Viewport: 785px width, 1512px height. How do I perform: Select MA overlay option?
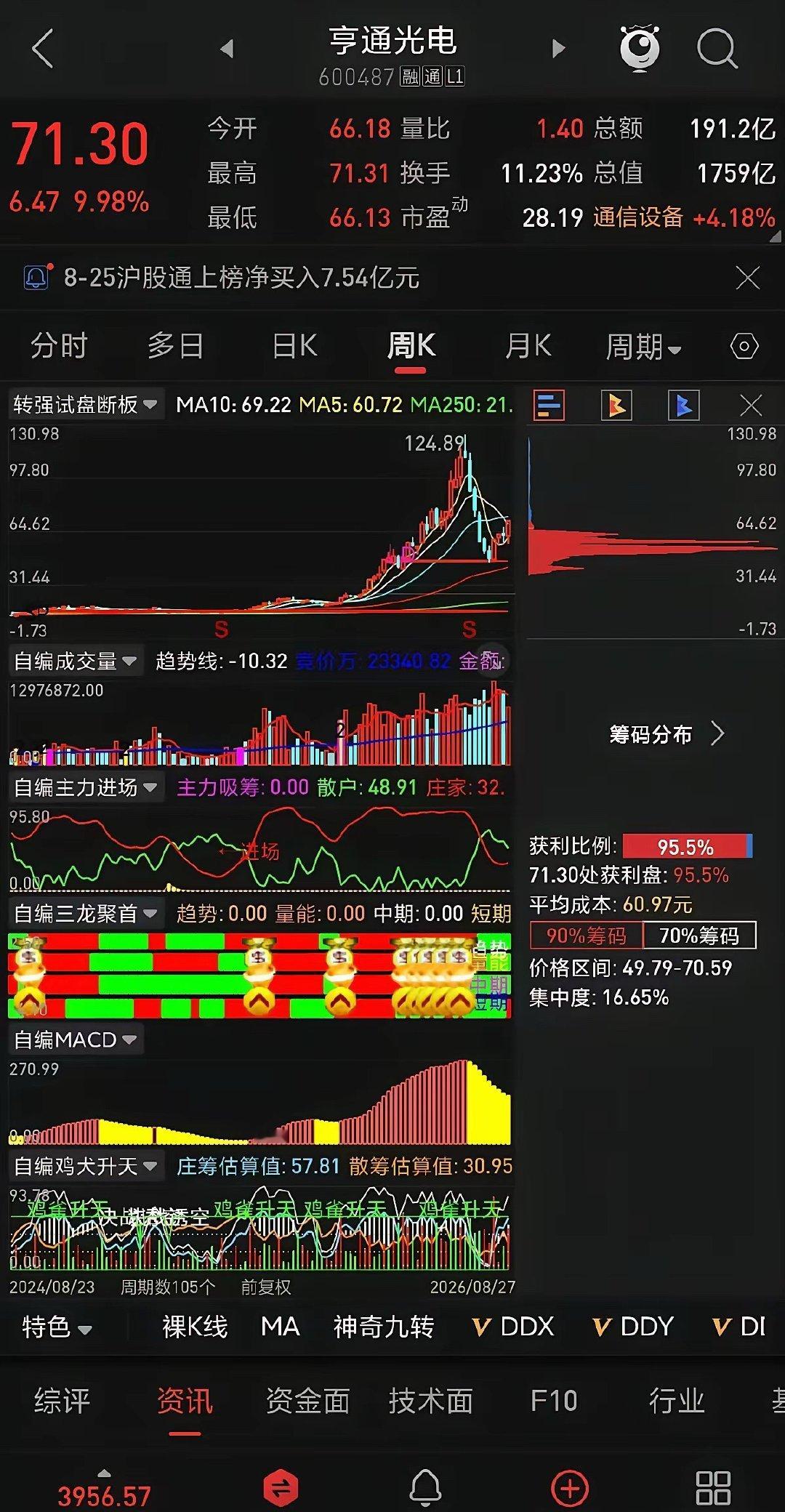(280, 1327)
